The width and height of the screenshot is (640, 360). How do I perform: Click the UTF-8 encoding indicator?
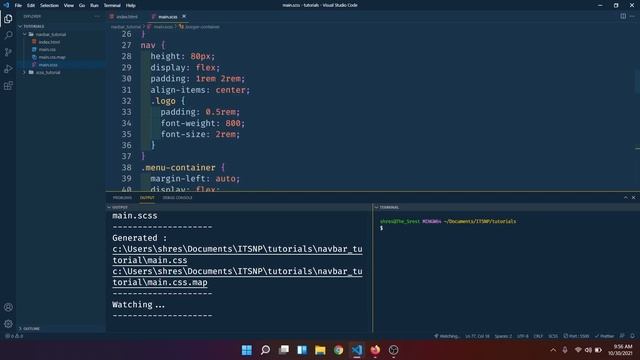pos(522,336)
